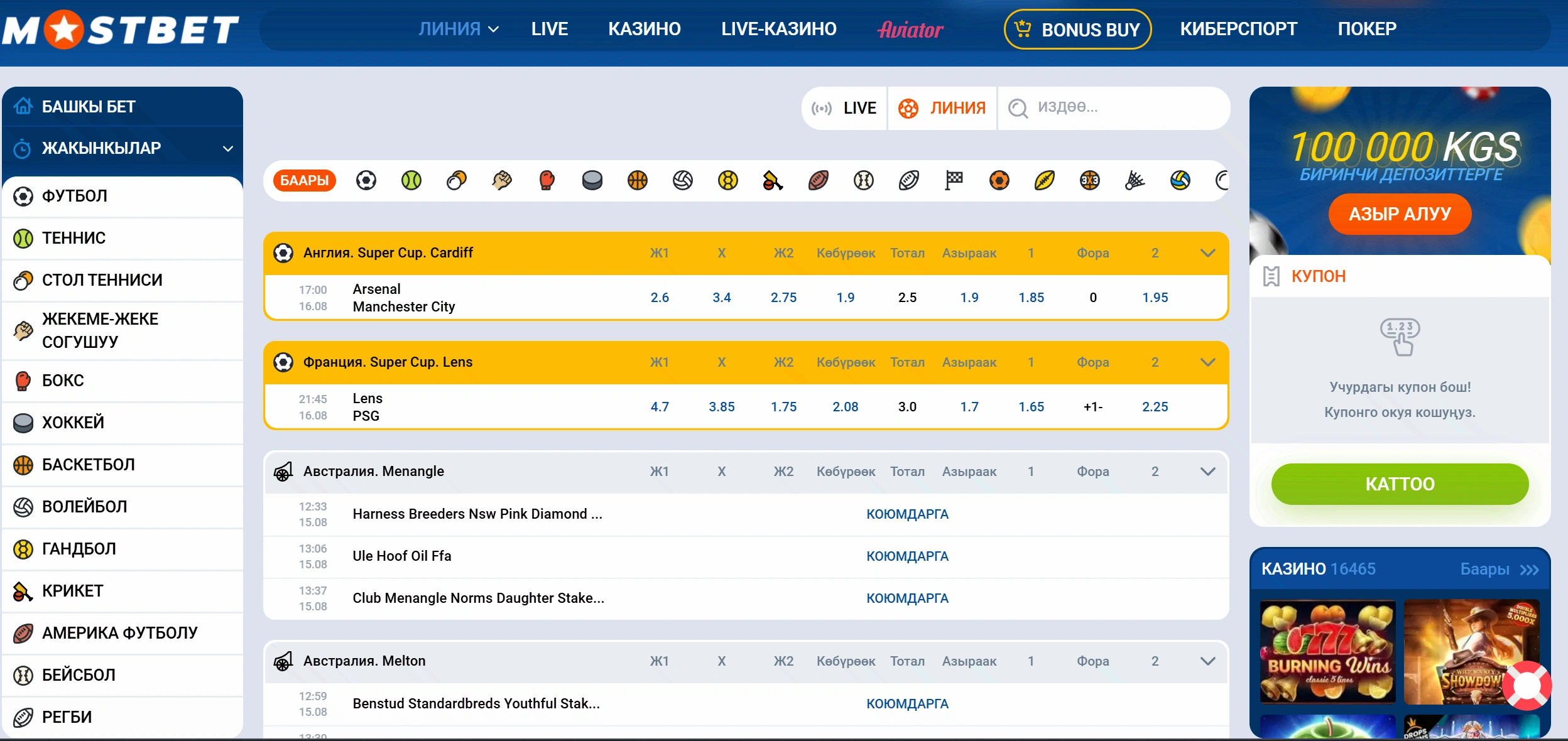Choose the cricket bat icon in the filter bar
Image resolution: width=1568 pixels, height=741 pixels.
click(x=773, y=181)
